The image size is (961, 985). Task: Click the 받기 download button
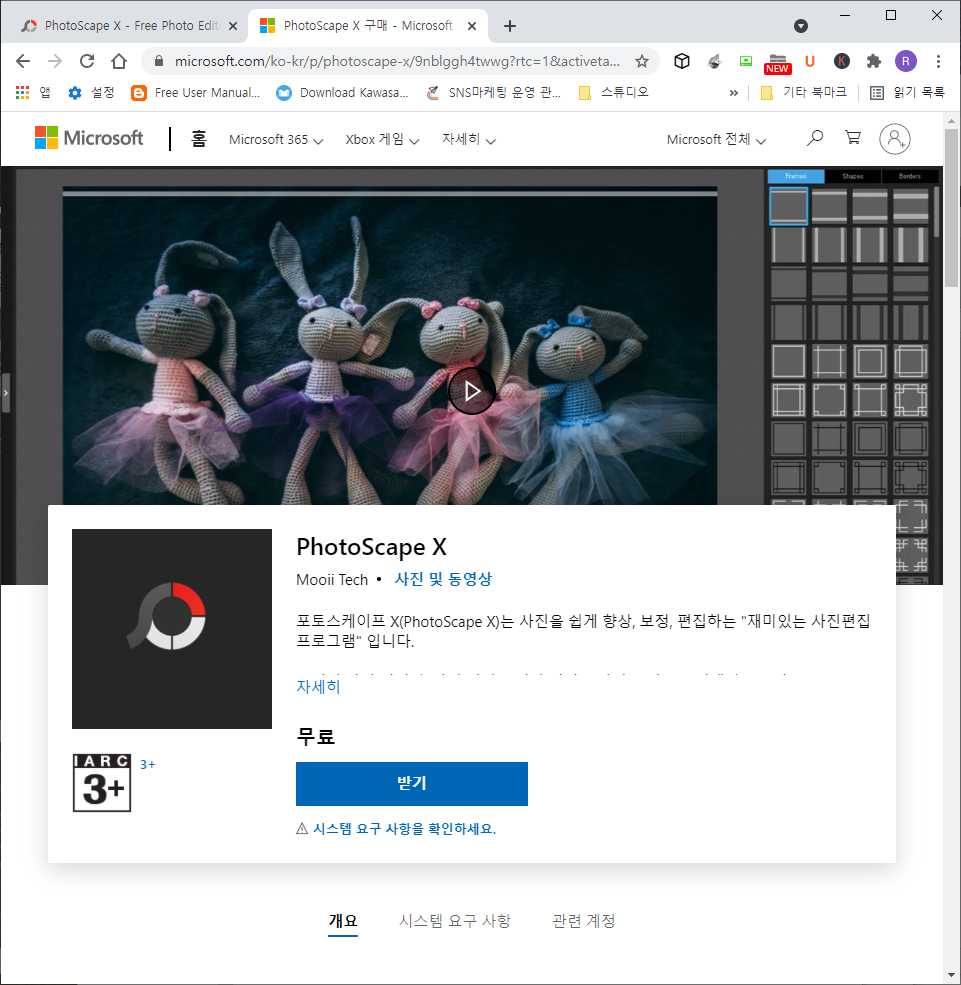pos(411,783)
